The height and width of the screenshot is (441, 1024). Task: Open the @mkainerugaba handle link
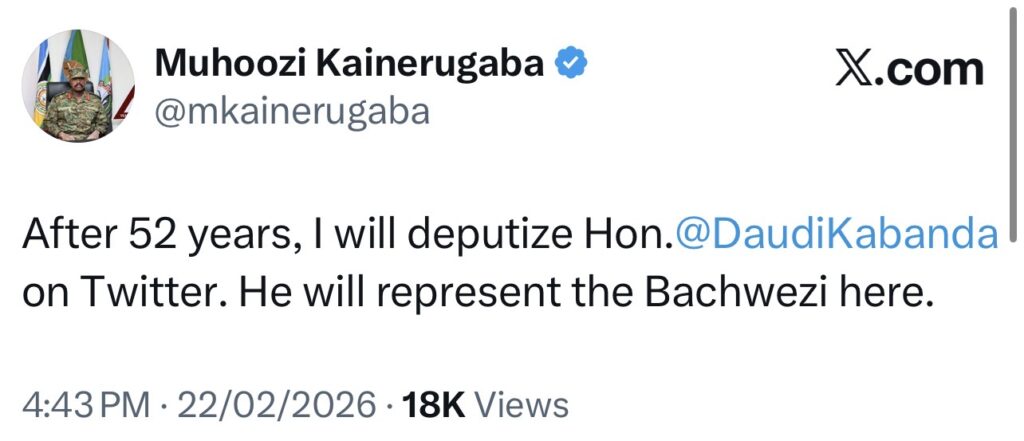pos(291,111)
